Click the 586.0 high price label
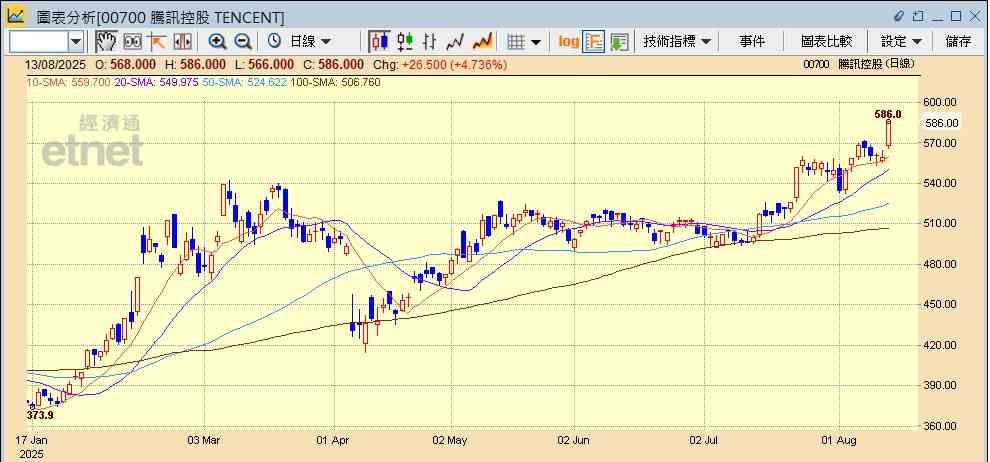 (x=888, y=114)
